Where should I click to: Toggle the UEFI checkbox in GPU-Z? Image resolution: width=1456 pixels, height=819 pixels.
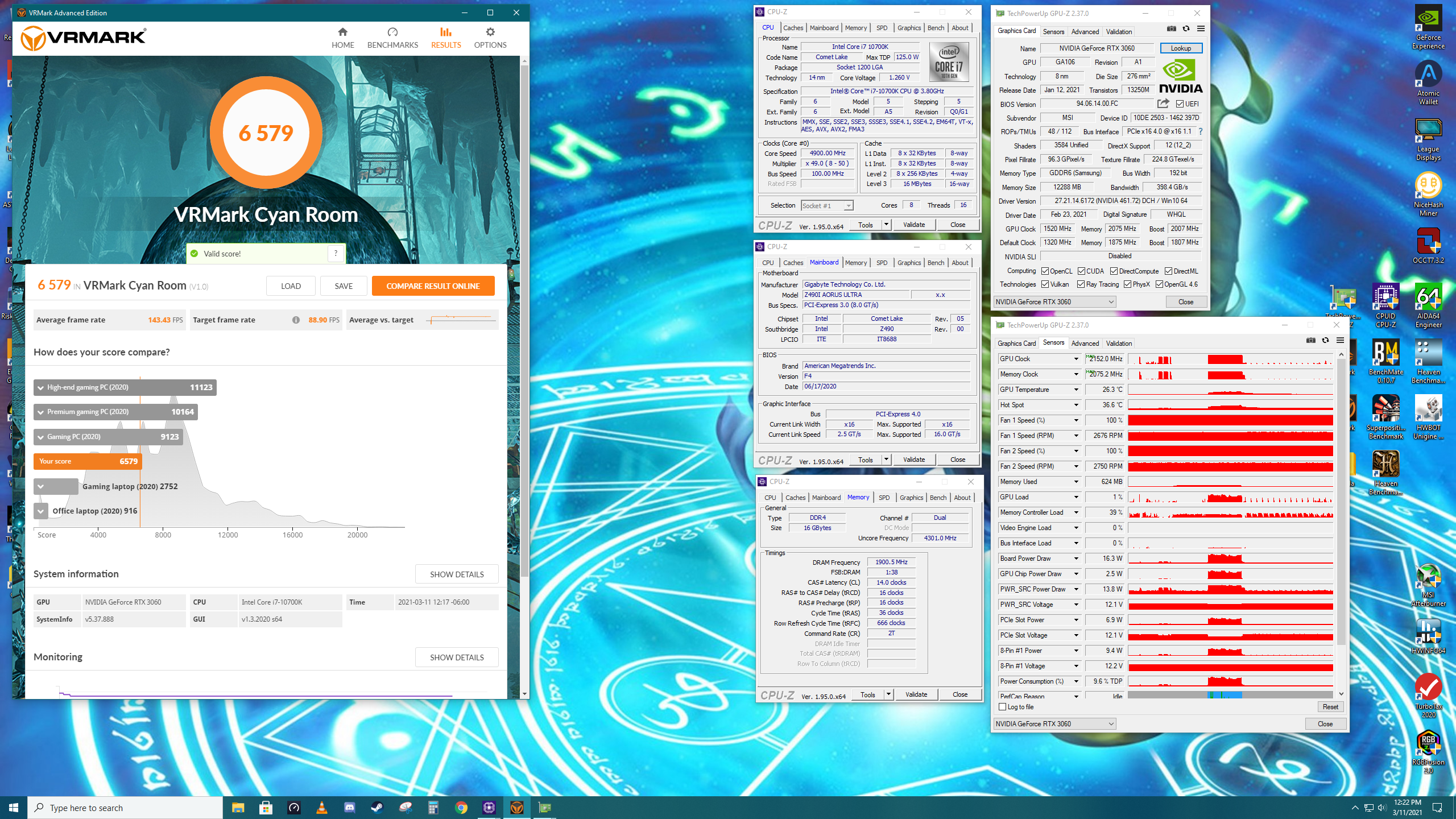1180,104
